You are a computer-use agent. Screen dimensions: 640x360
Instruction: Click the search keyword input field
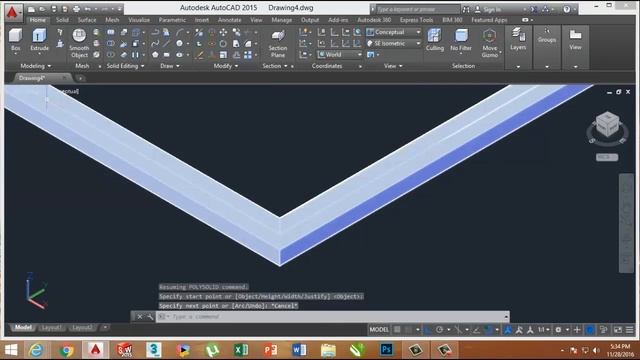coord(417,9)
